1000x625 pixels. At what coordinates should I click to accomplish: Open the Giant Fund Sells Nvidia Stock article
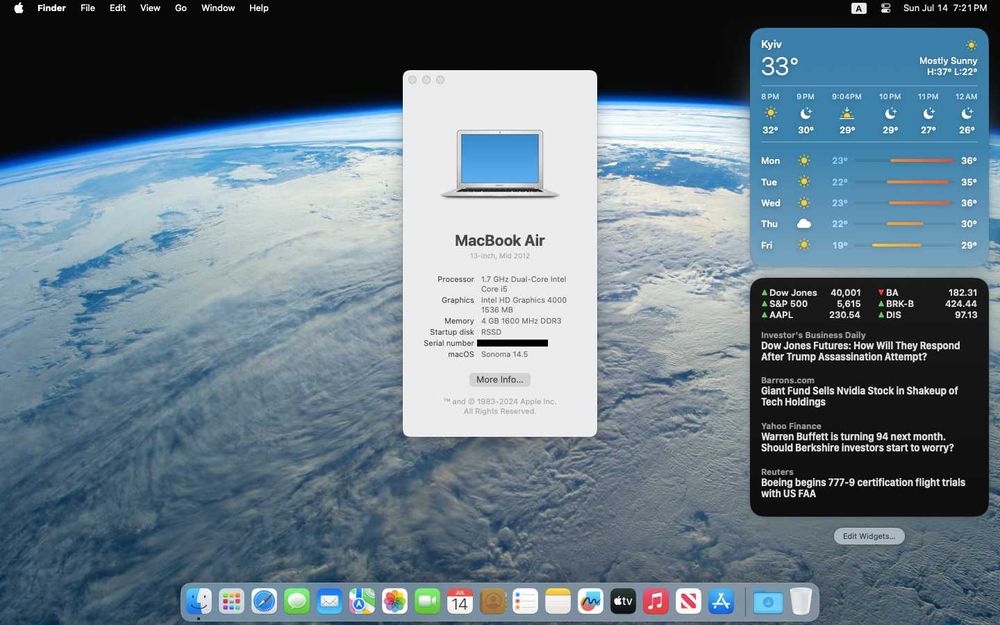pyautogui.click(x=859, y=396)
